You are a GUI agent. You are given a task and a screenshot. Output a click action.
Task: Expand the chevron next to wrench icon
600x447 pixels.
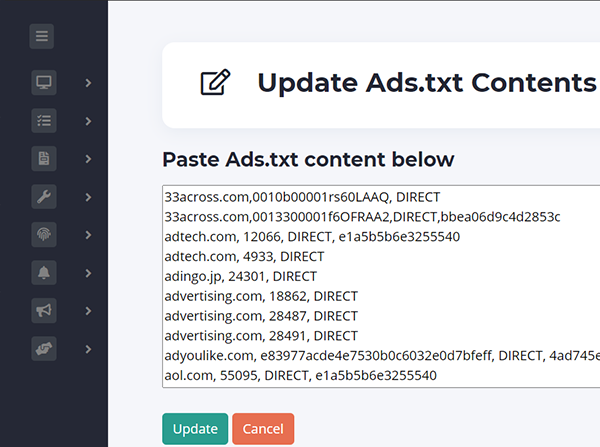click(88, 197)
